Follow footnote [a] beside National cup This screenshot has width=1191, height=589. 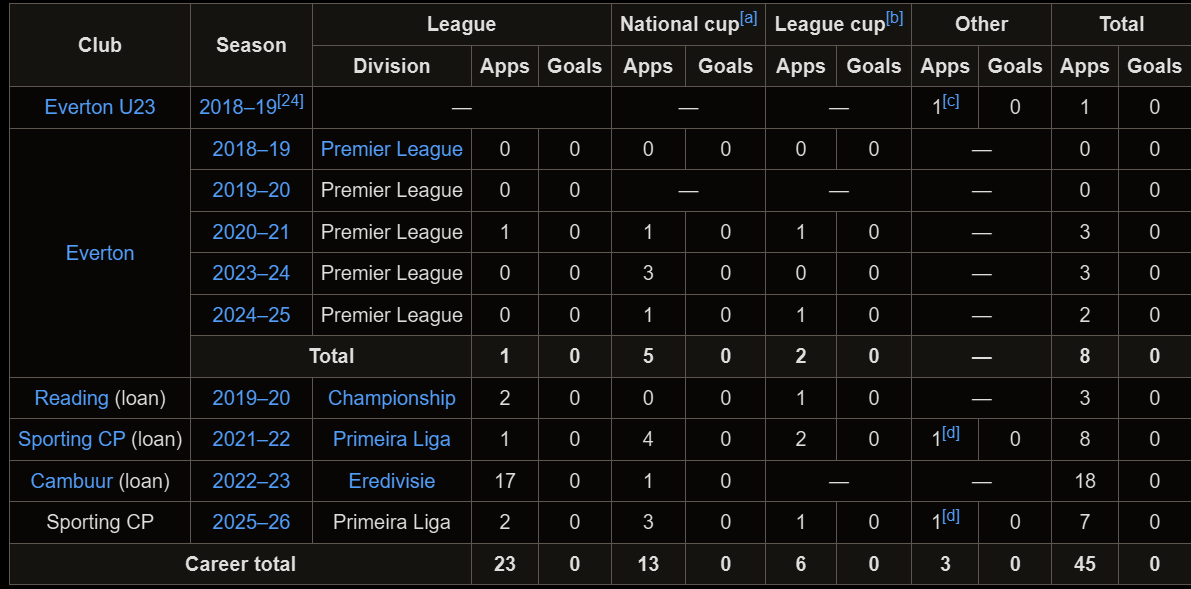pos(748,18)
